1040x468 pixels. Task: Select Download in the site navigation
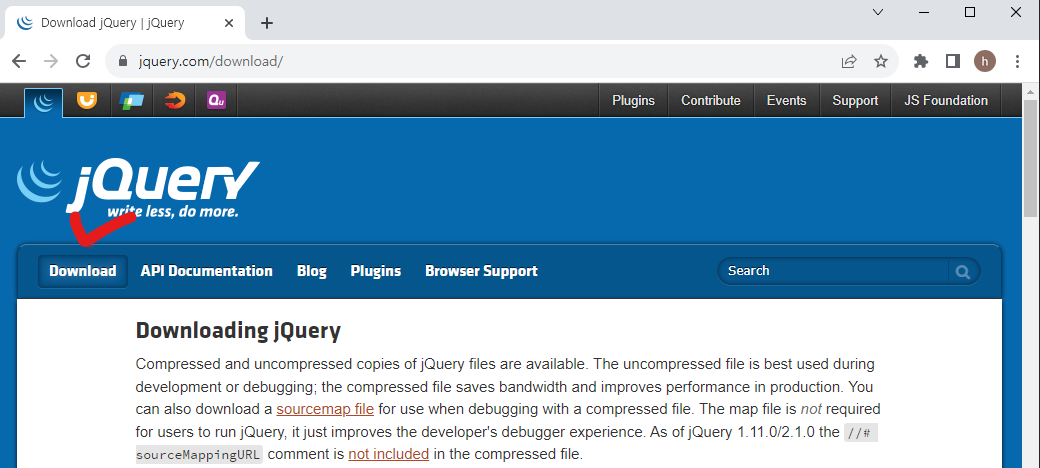(x=83, y=271)
